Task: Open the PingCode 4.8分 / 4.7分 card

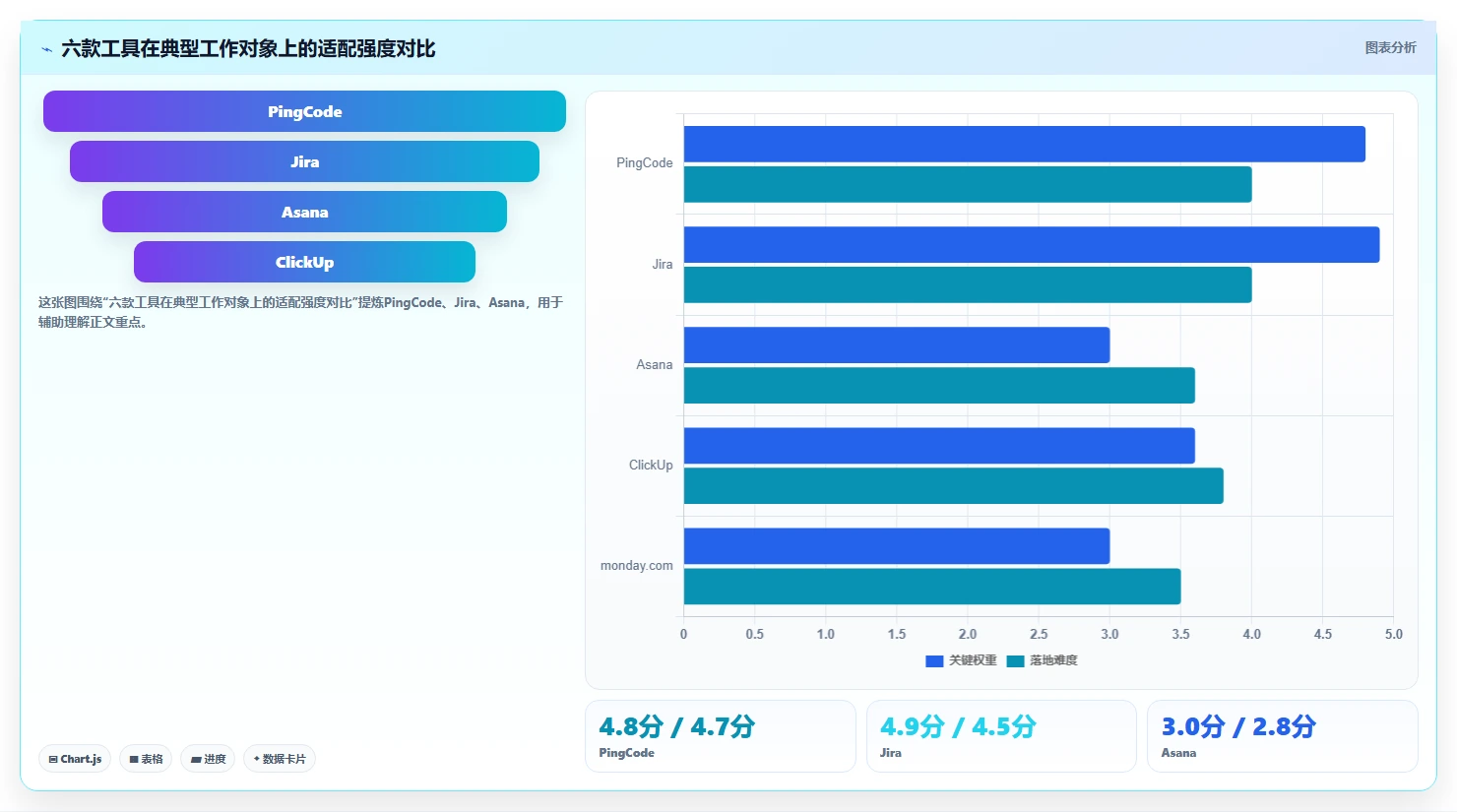Action: pyautogui.click(x=721, y=736)
